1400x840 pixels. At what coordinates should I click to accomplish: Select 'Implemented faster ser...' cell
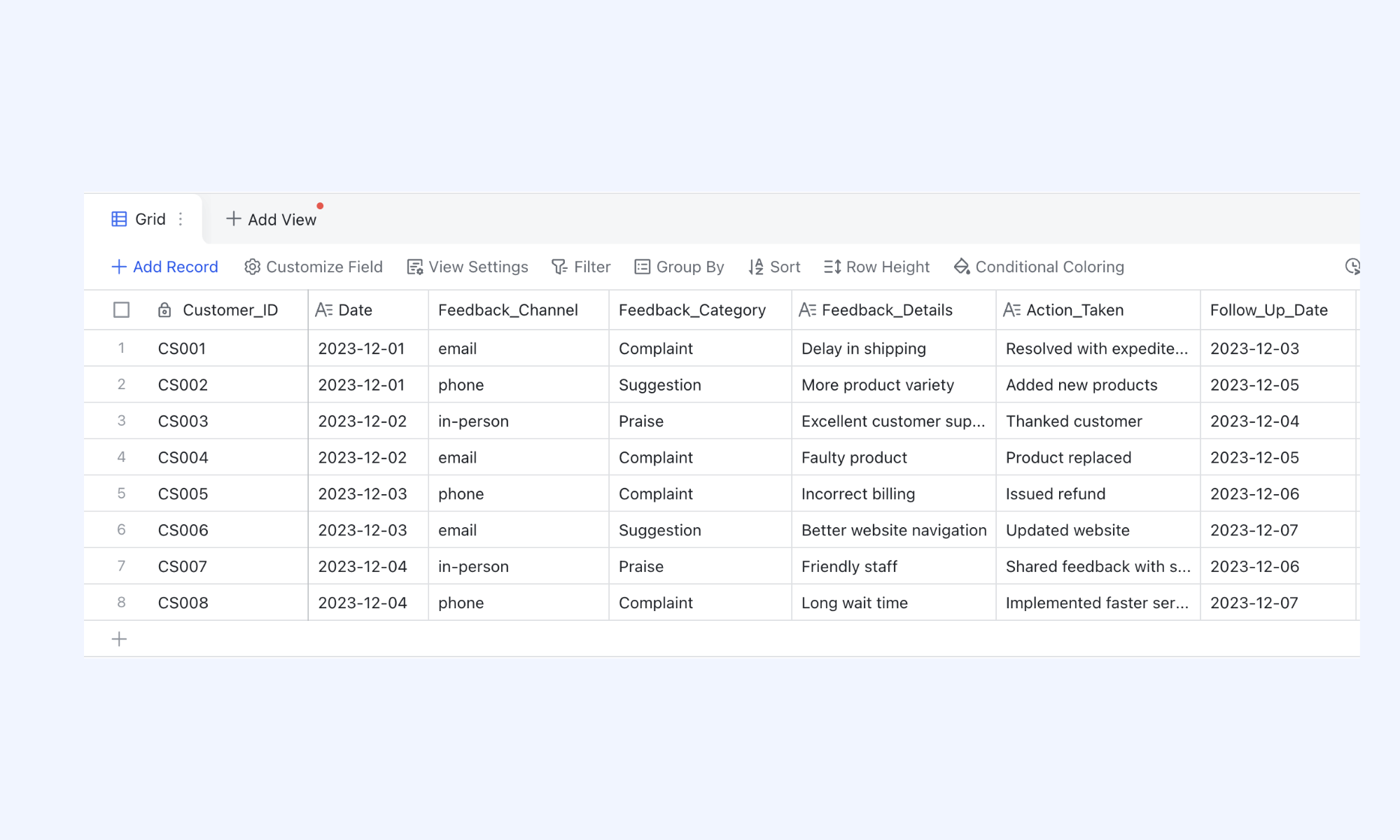click(x=1098, y=603)
